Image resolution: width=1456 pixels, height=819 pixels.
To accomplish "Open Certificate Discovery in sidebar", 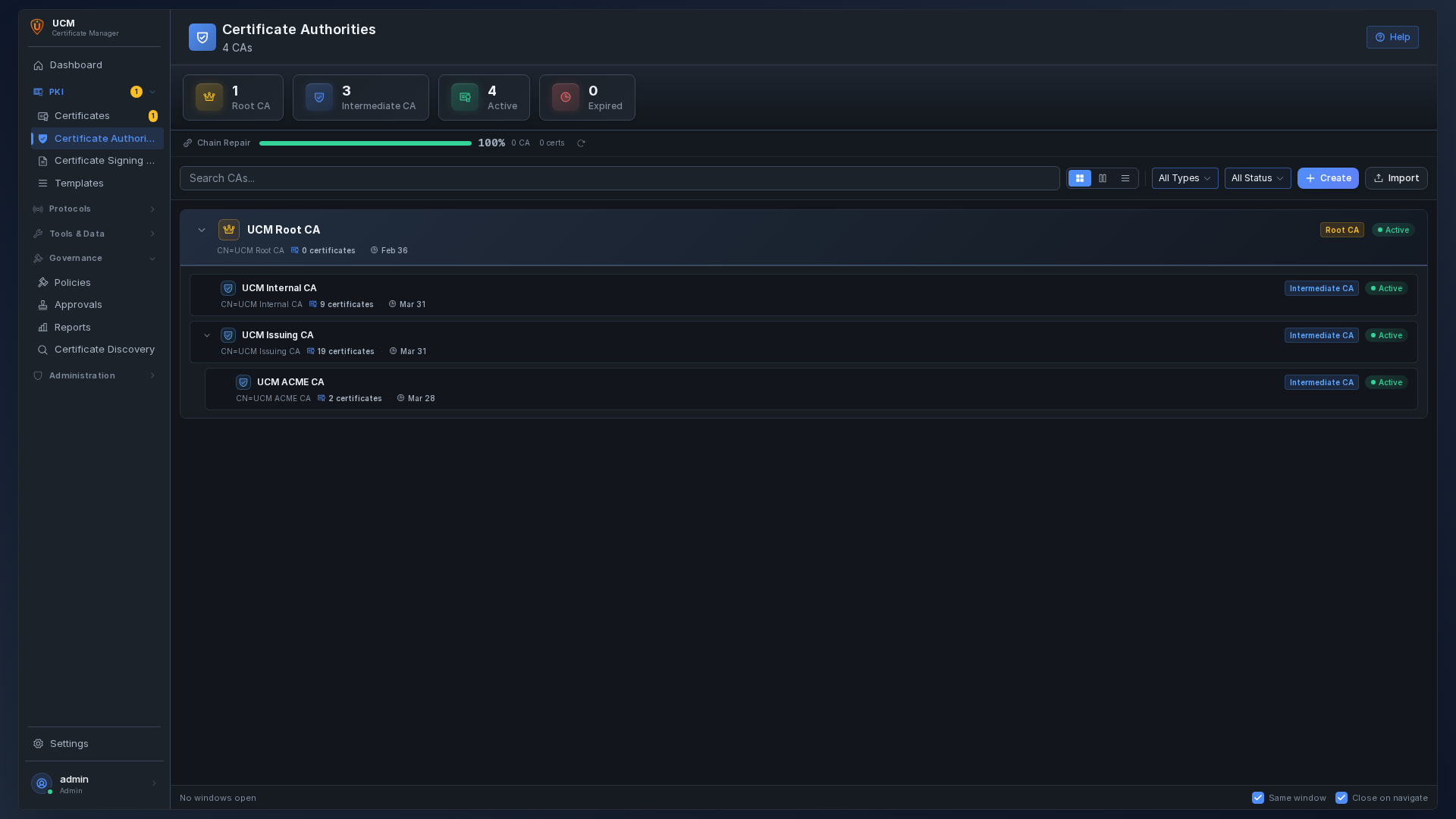I will coord(104,350).
